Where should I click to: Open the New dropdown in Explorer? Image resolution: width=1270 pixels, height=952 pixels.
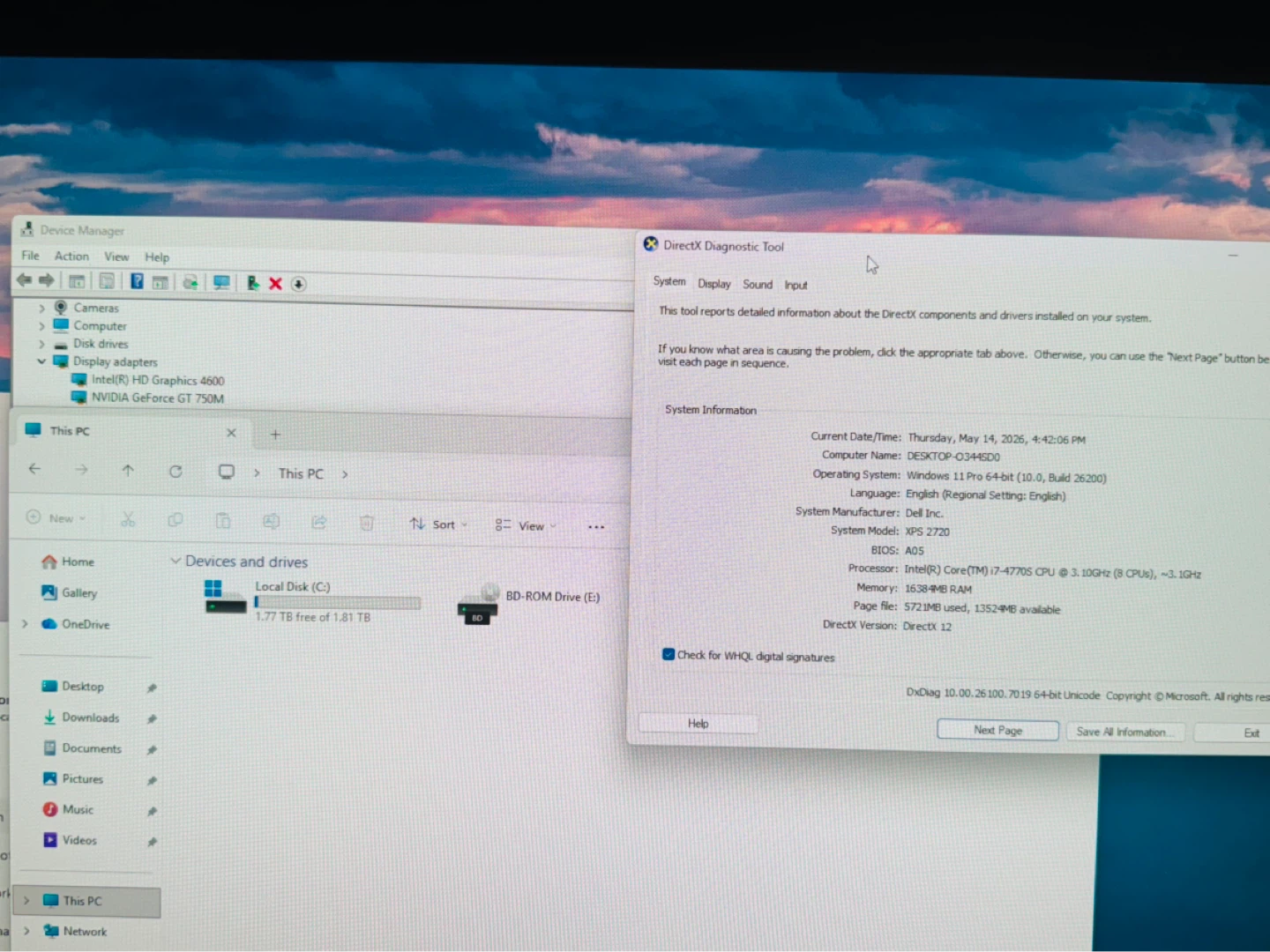[56, 518]
